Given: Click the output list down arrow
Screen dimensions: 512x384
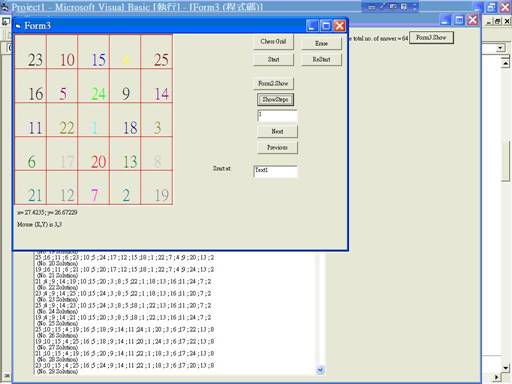Looking at the screenshot, I should 320,370.
